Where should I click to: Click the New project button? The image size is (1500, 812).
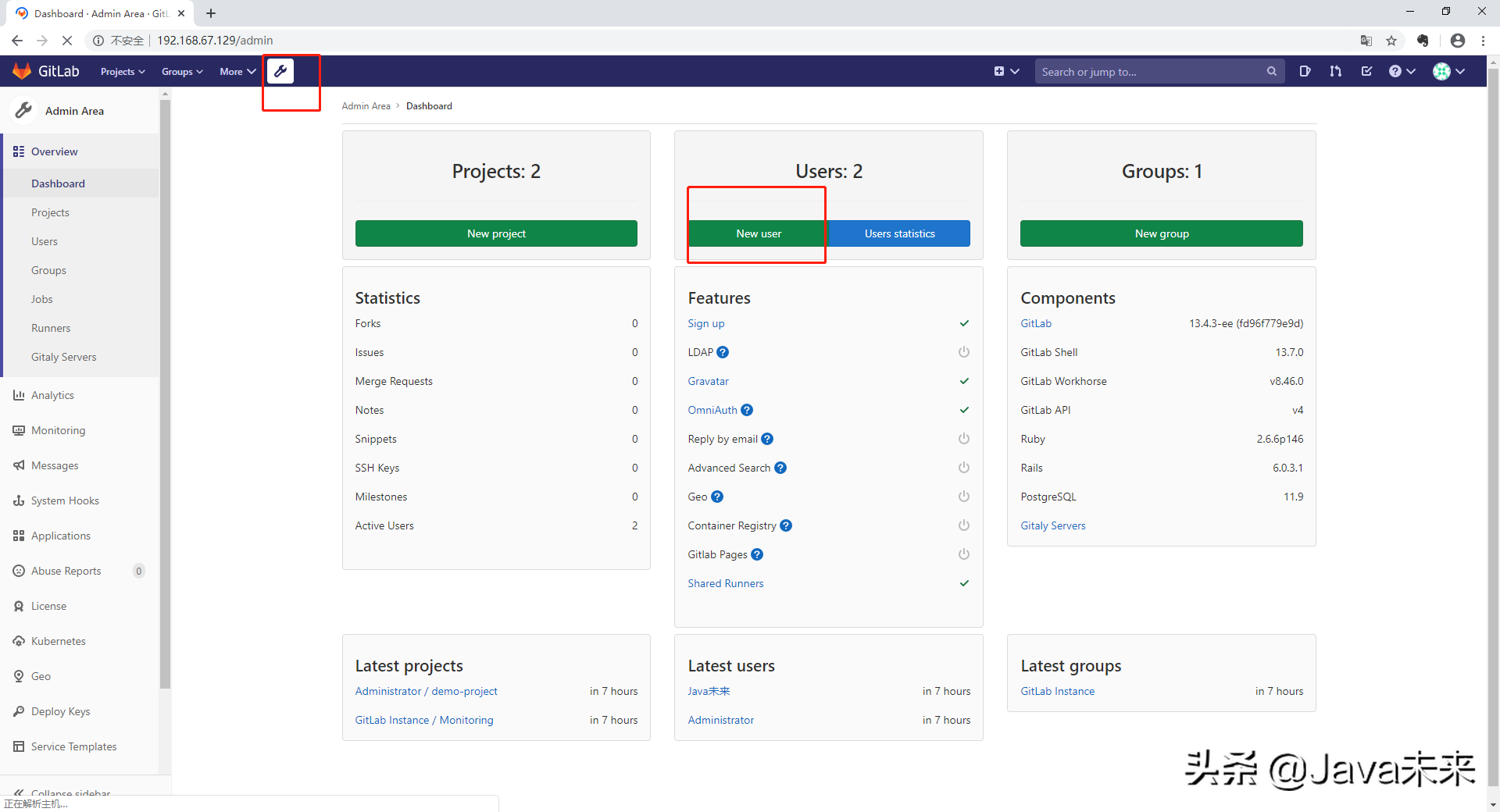point(496,233)
